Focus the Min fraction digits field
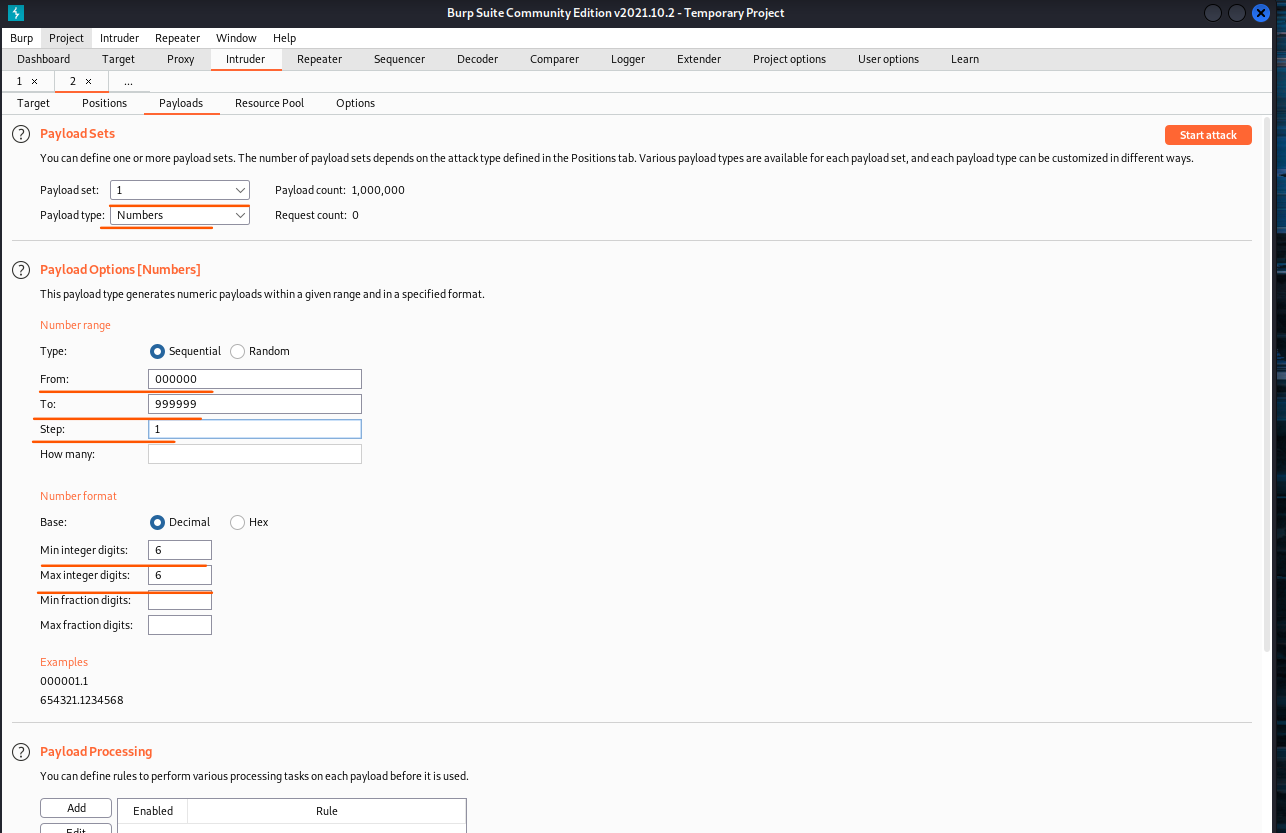 [180, 600]
